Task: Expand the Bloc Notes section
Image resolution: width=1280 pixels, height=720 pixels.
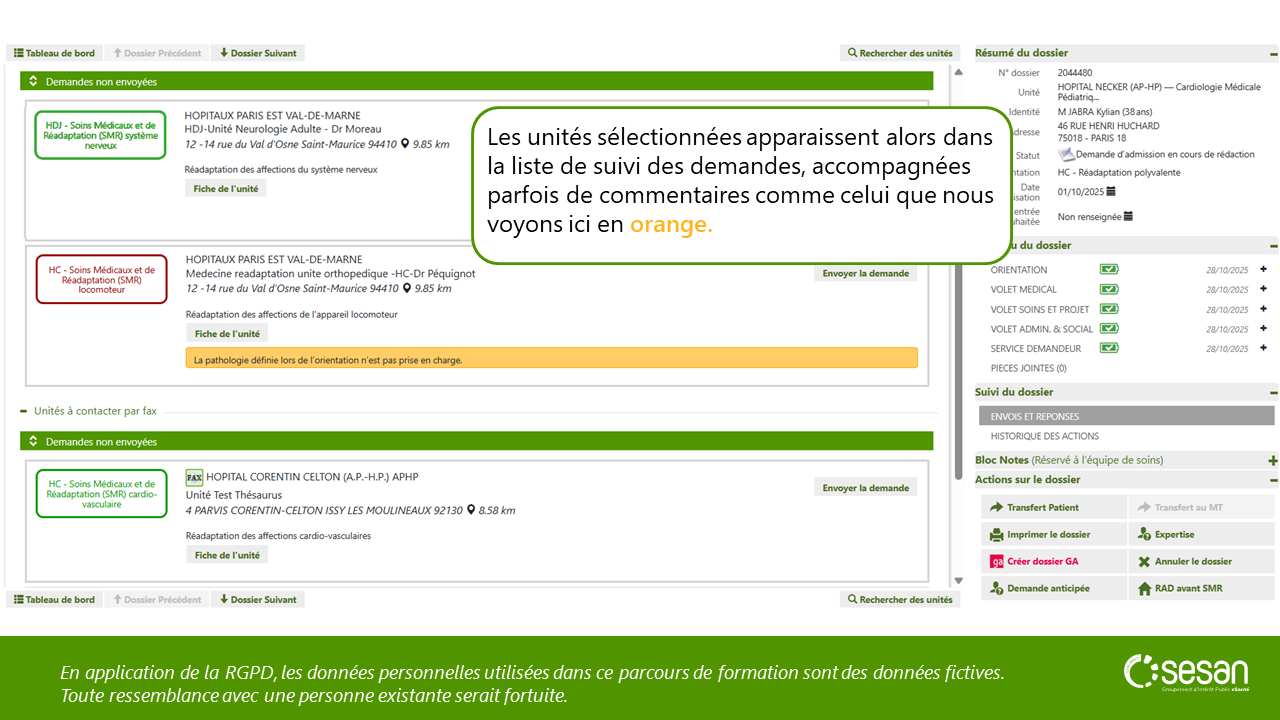Action: pyautogui.click(x=1273, y=461)
